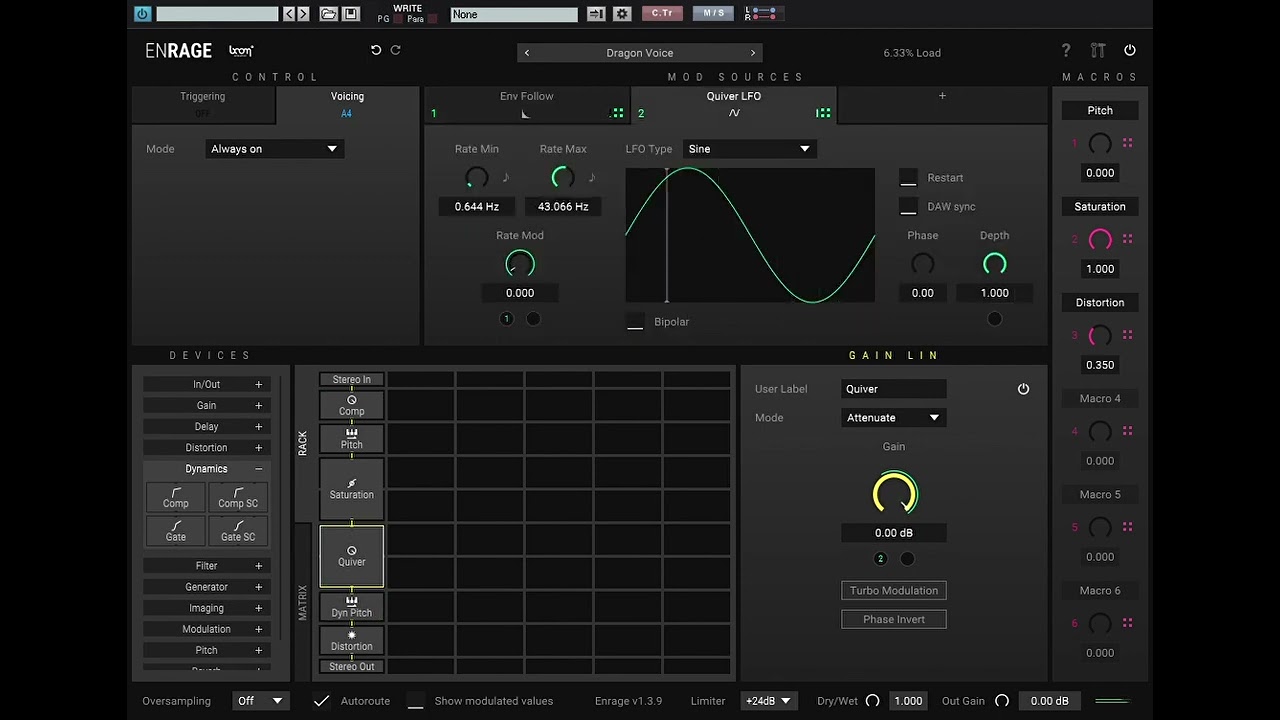Open preset folder icon in host bar
Image resolution: width=1280 pixels, height=720 pixels.
328,14
